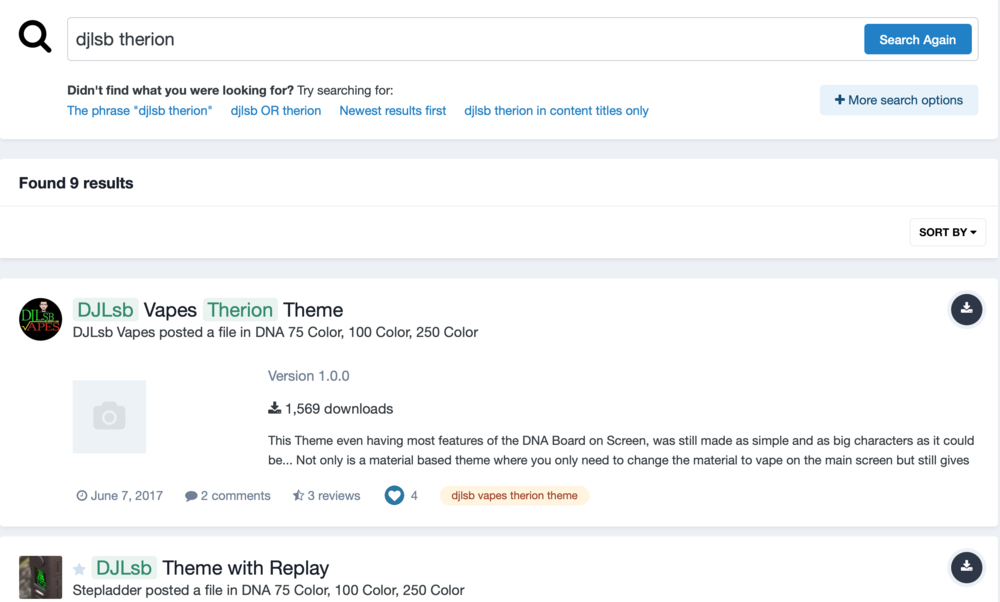Select the djlsb OR therion search link
Screen dimensions: 1000x602
(x=276, y=110)
